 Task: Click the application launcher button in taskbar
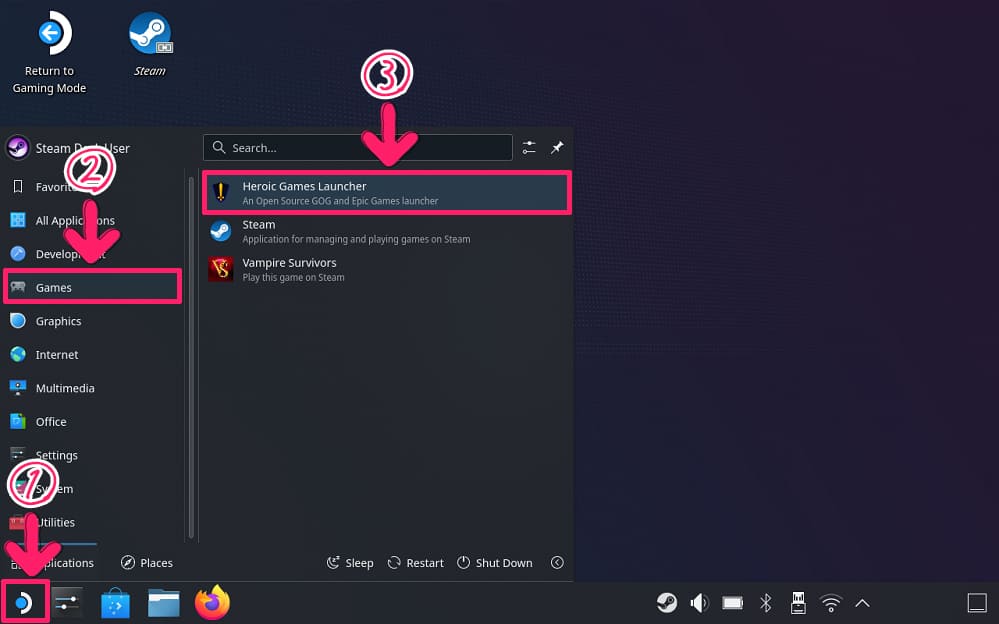(x=24, y=602)
